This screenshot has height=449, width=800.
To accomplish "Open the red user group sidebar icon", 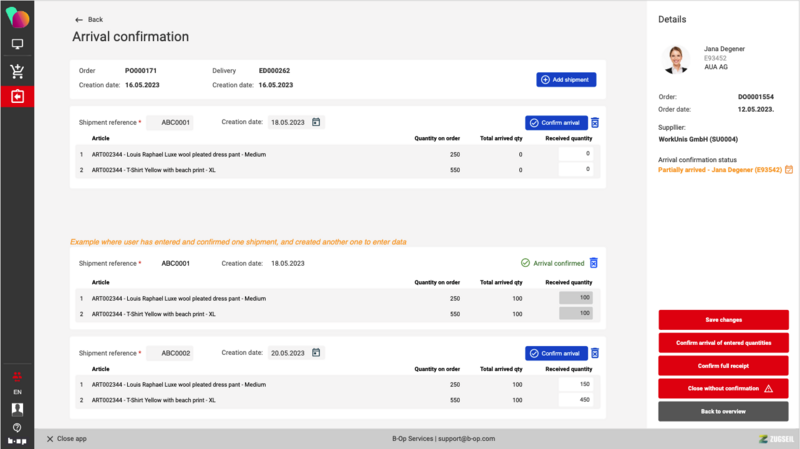I will (x=17, y=377).
